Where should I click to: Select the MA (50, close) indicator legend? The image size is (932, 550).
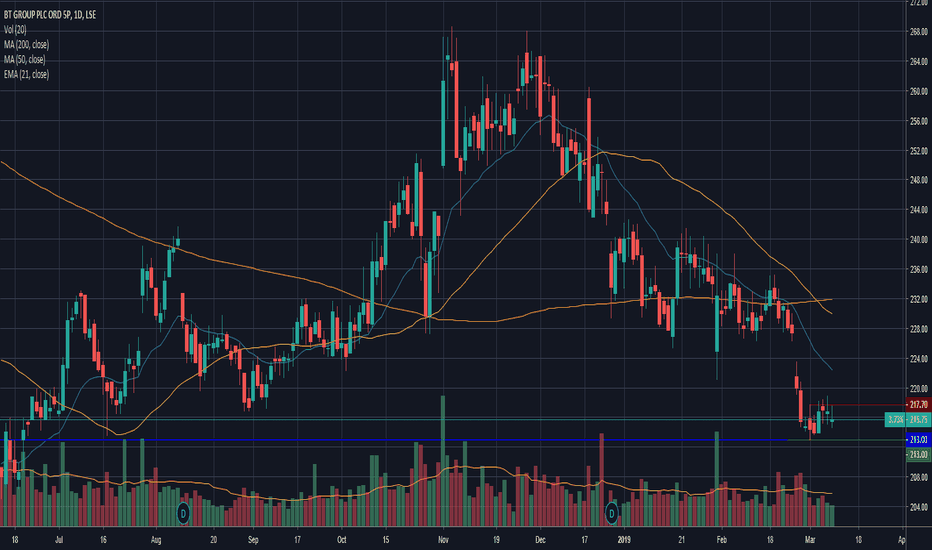pos(24,59)
